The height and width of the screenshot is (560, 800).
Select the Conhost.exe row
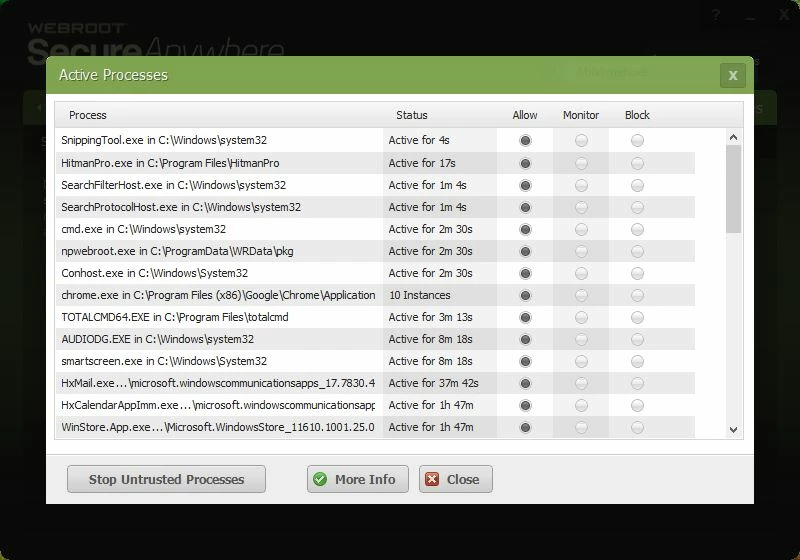point(375,273)
